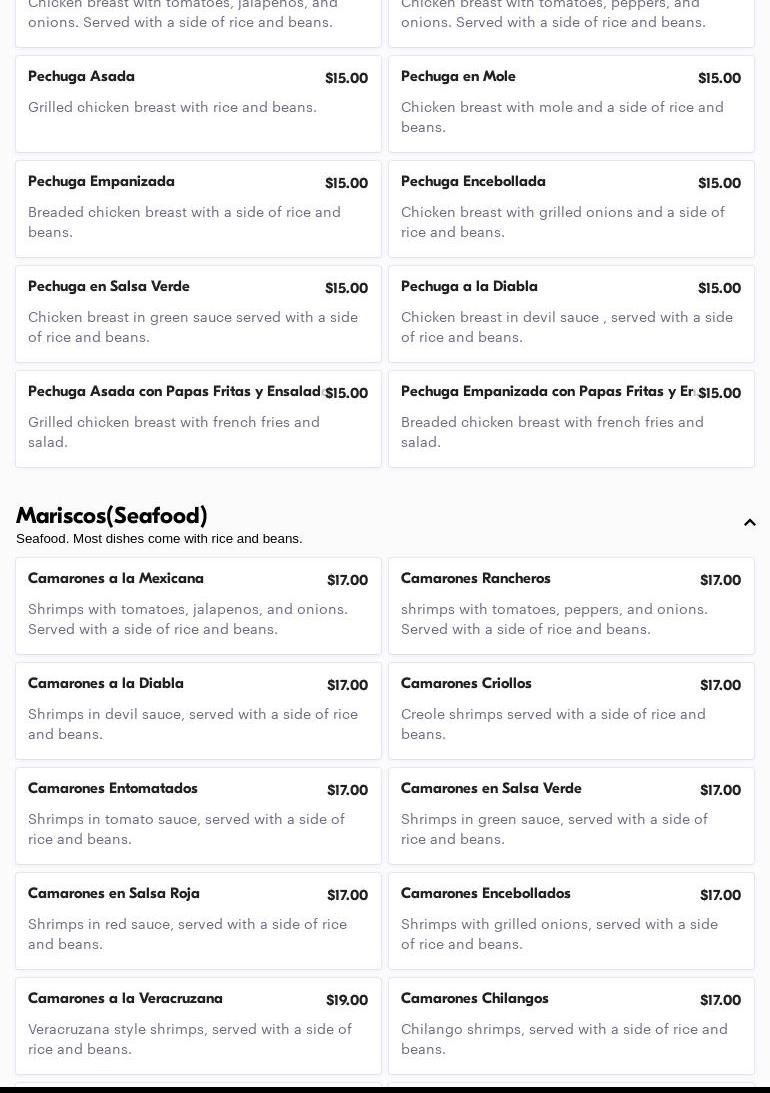
Task: Open the Pechuga Asada menu item
Action: (198, 103)
